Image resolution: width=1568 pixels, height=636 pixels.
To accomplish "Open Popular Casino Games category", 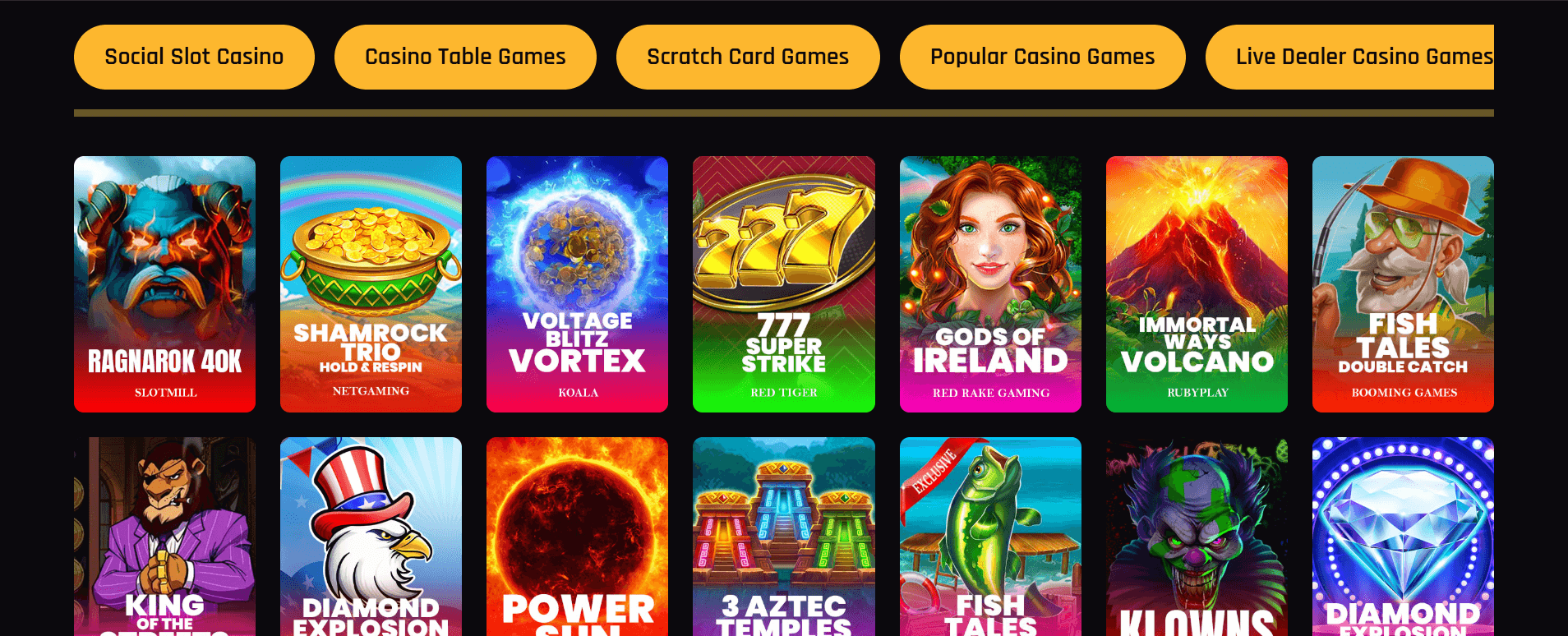I will coord(1042,57).
